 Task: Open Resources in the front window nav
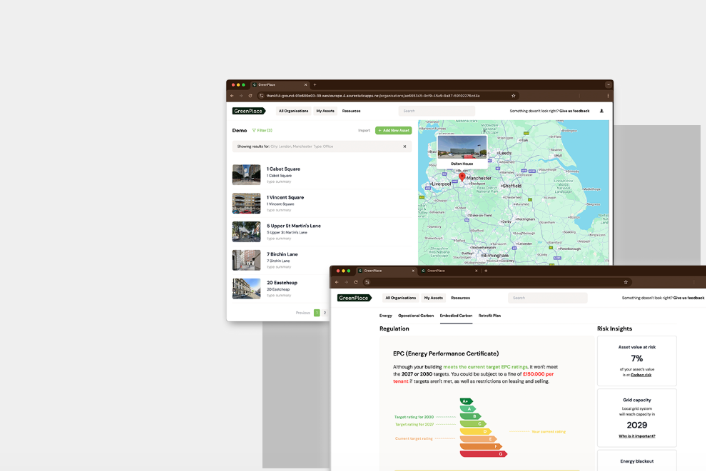460,298
